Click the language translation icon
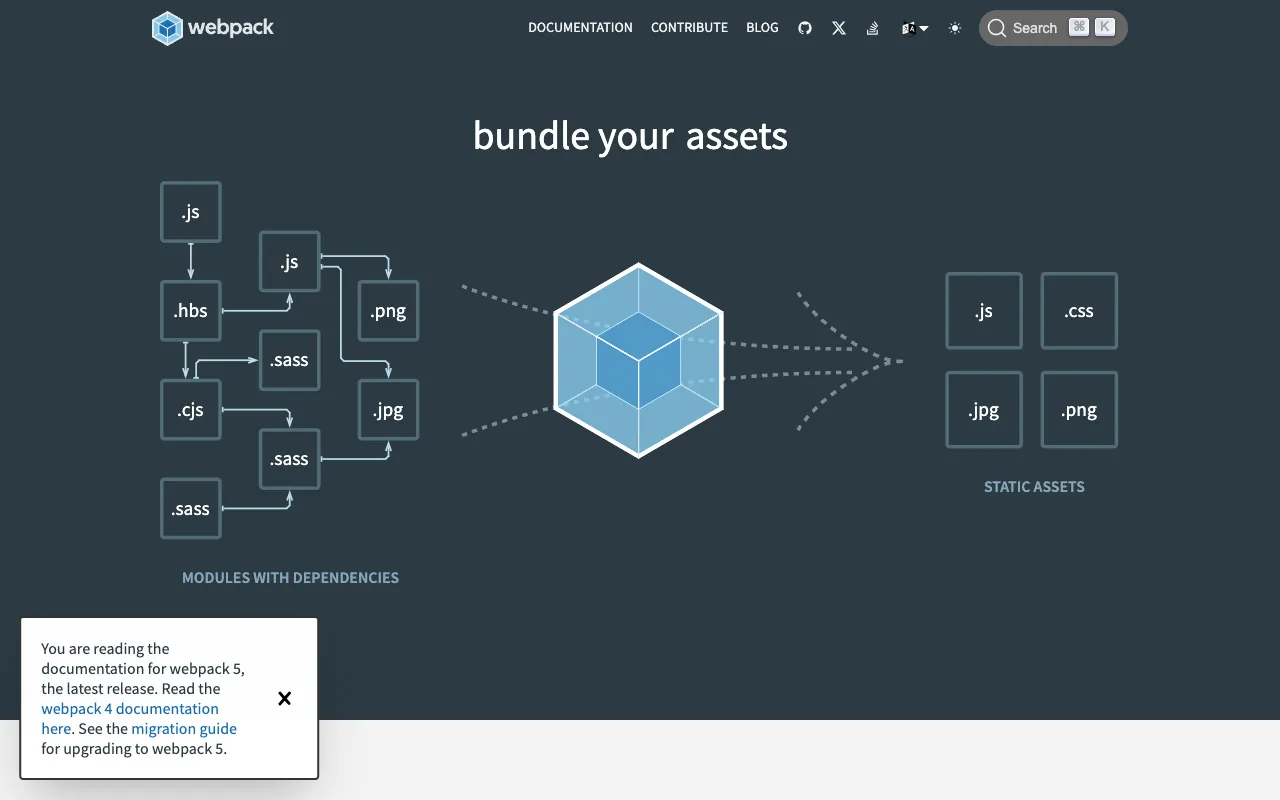1280x800 pixels. (908, 28)
